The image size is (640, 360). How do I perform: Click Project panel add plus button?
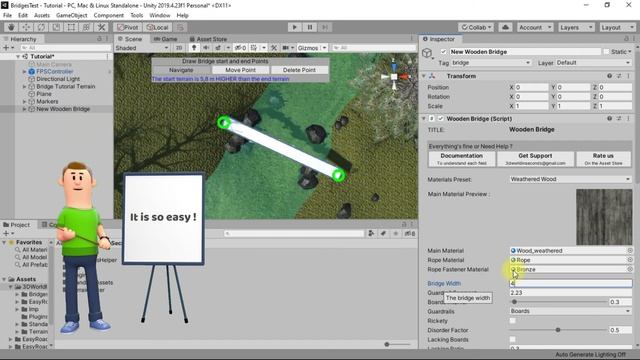(x=6, y=233)
